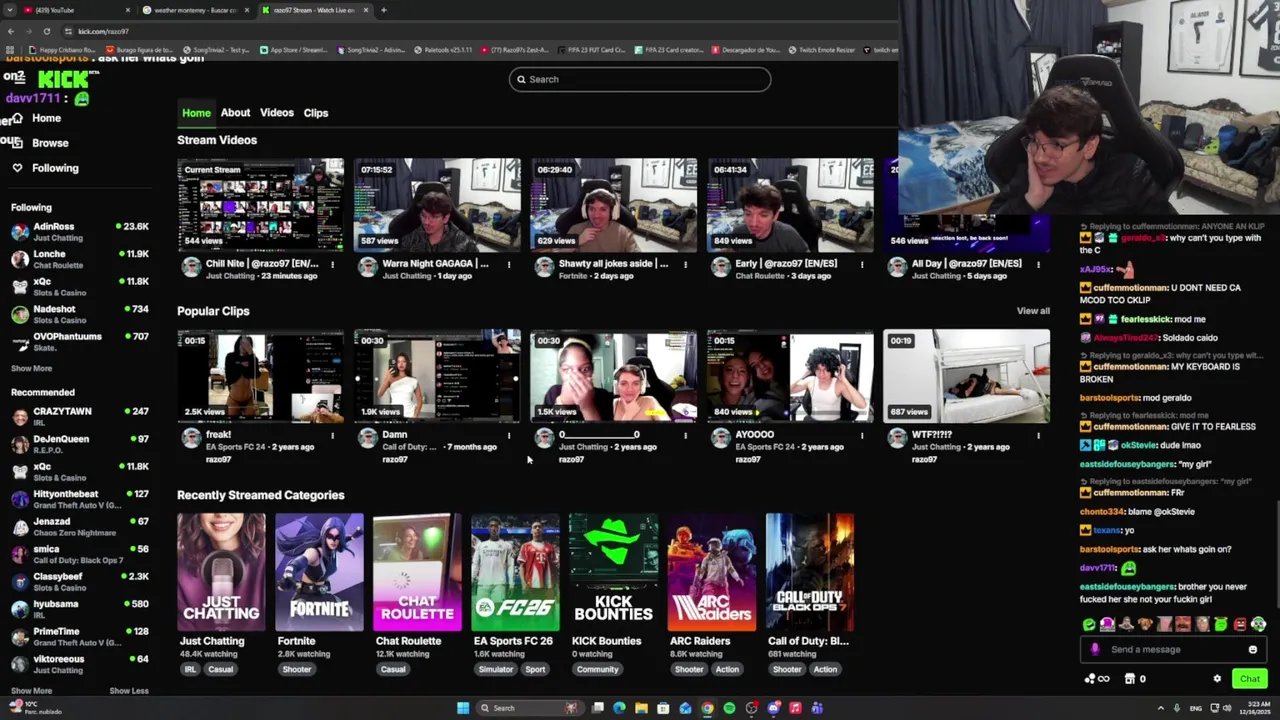1280x720 pixels.
Task: Switch to the About tab
Action: coord(235,113)
